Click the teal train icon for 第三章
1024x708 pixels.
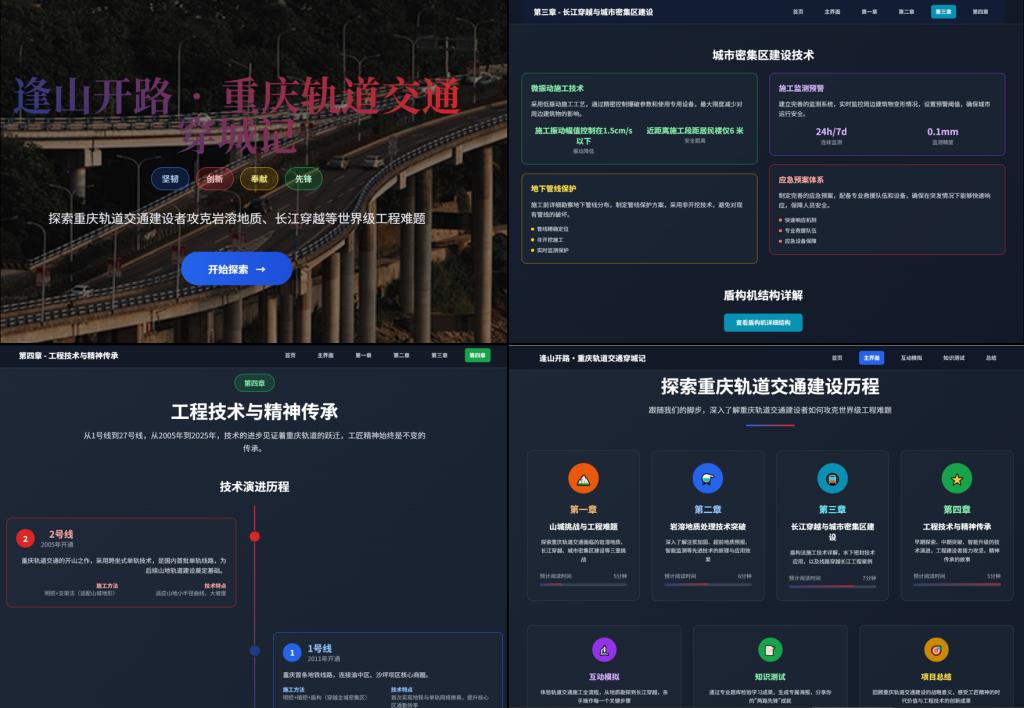click(x=832, y=479)
